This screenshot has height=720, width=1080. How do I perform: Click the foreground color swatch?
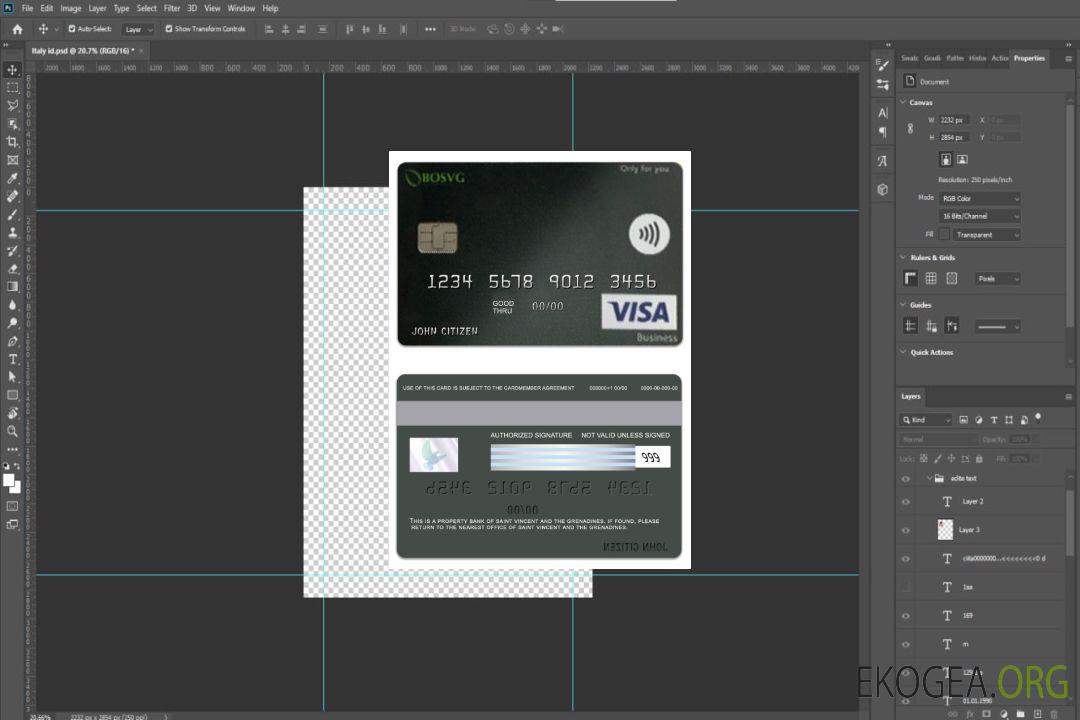[9, 480]
